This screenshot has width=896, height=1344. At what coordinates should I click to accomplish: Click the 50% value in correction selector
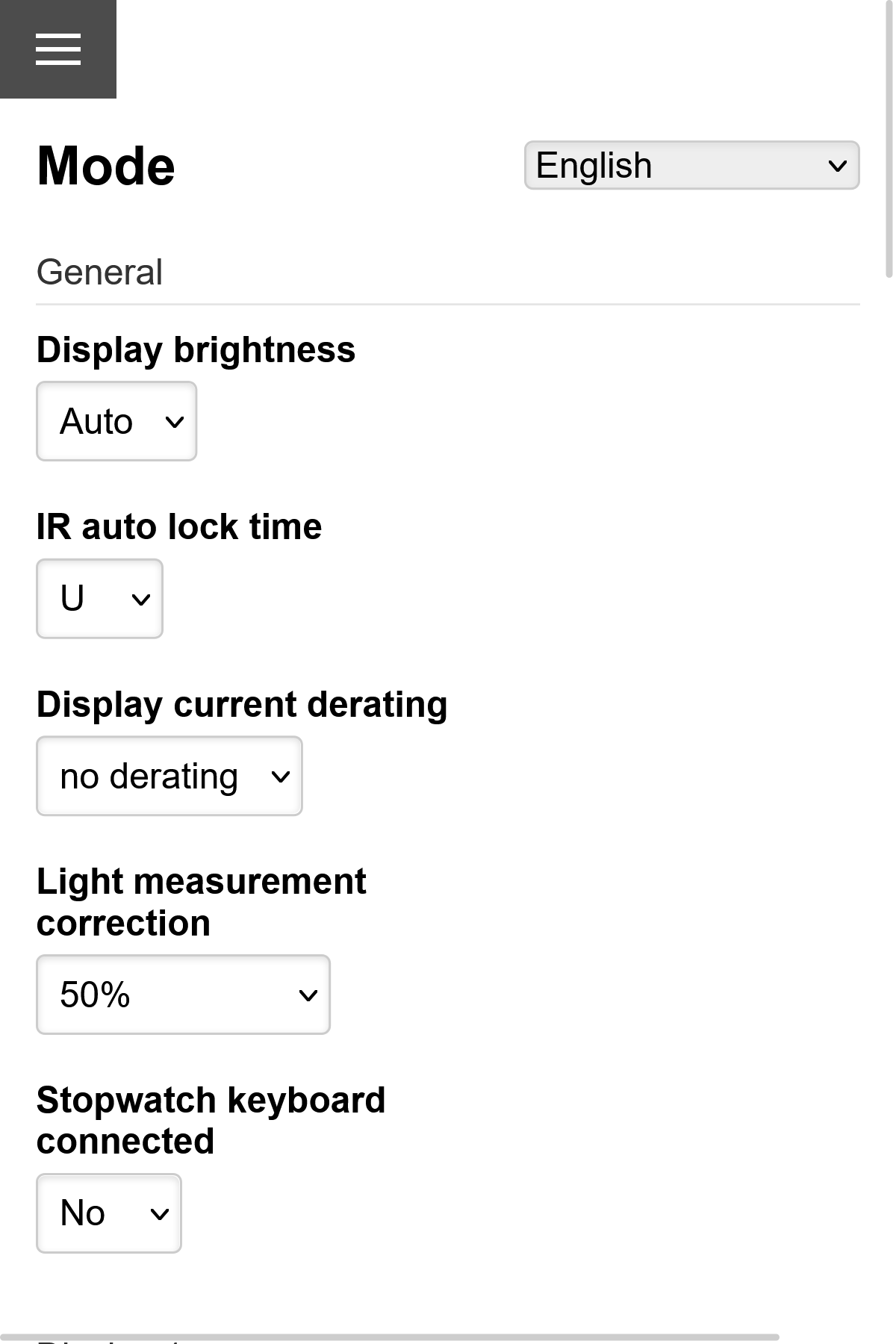click(x=95, y=995)
